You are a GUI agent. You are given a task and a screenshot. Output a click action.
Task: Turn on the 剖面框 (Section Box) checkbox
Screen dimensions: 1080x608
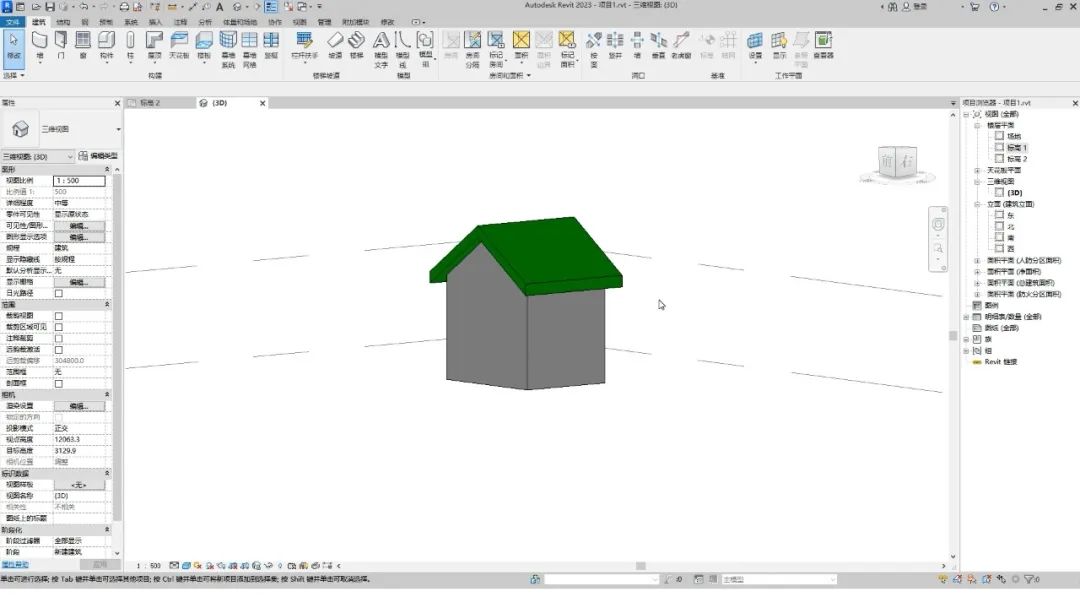point(59,384)
